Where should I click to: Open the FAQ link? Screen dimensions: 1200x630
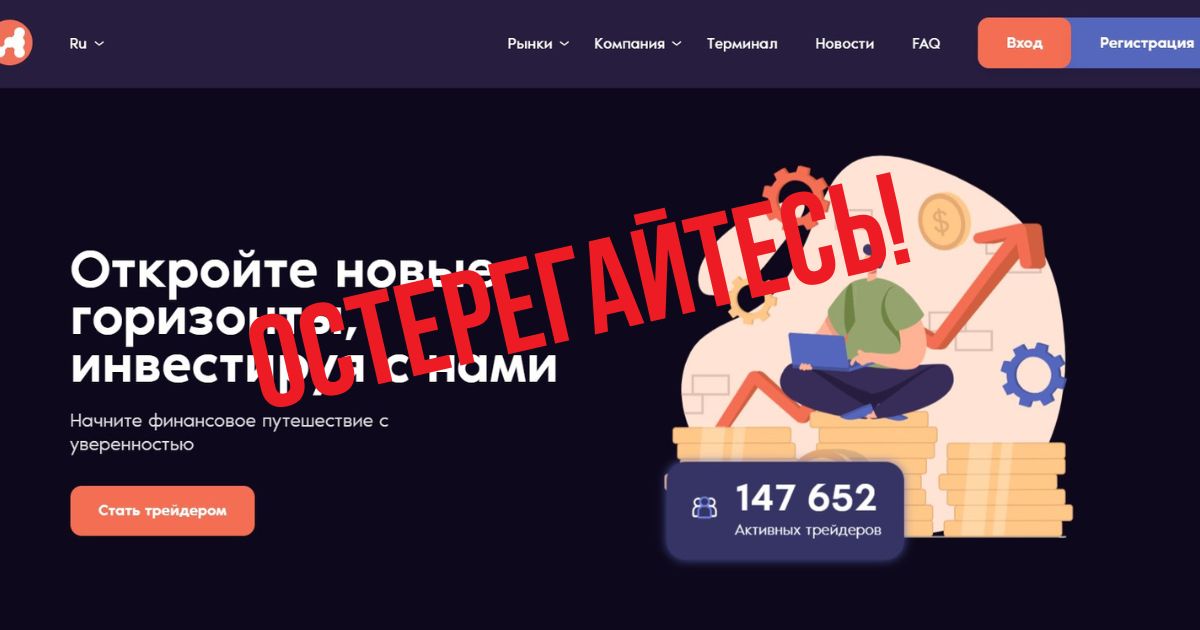pos(926,43)
